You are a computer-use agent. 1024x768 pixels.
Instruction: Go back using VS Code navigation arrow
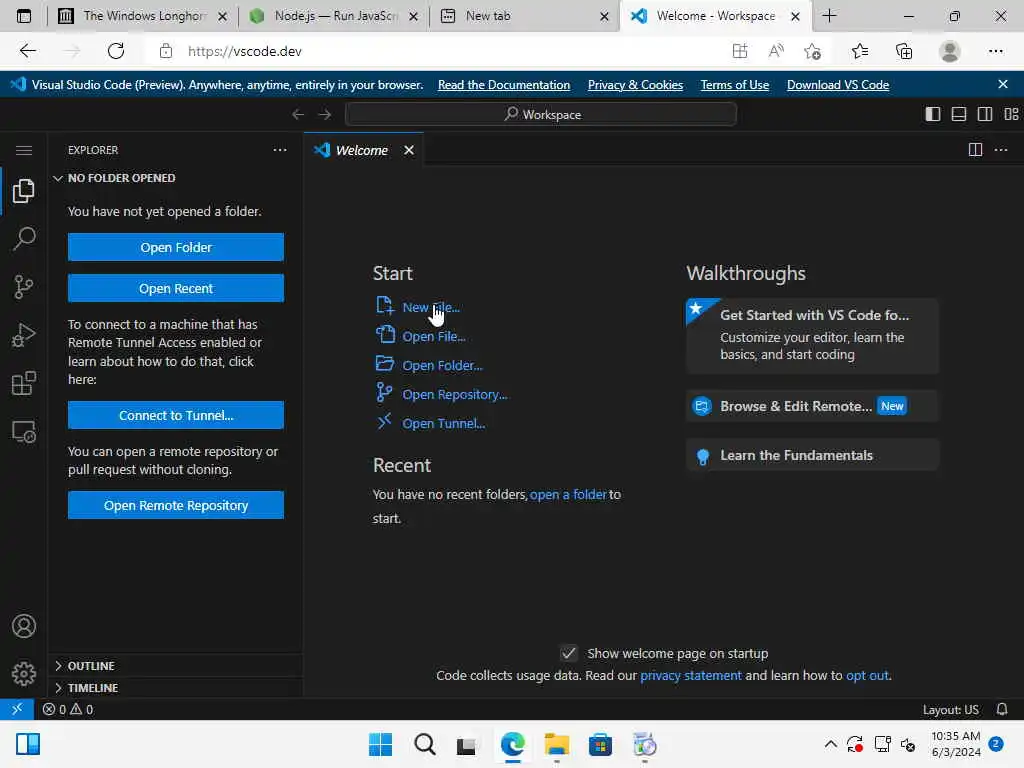coord(298,114)
